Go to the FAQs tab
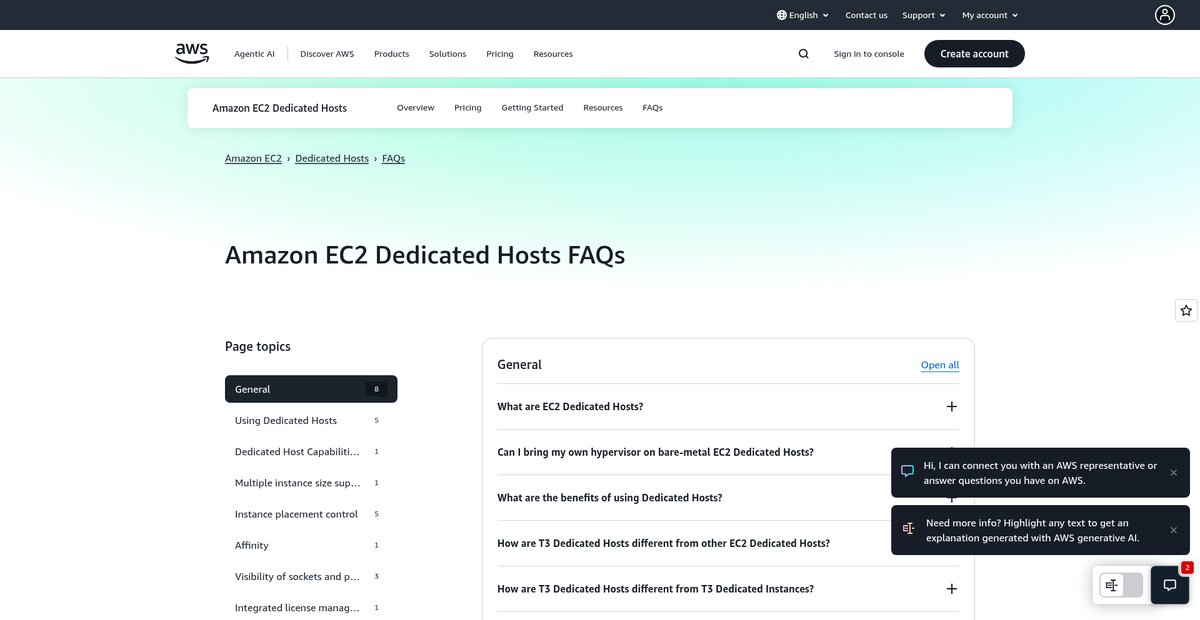The height and width of the screenshot is (620, 1200). [x=652, y=108]
